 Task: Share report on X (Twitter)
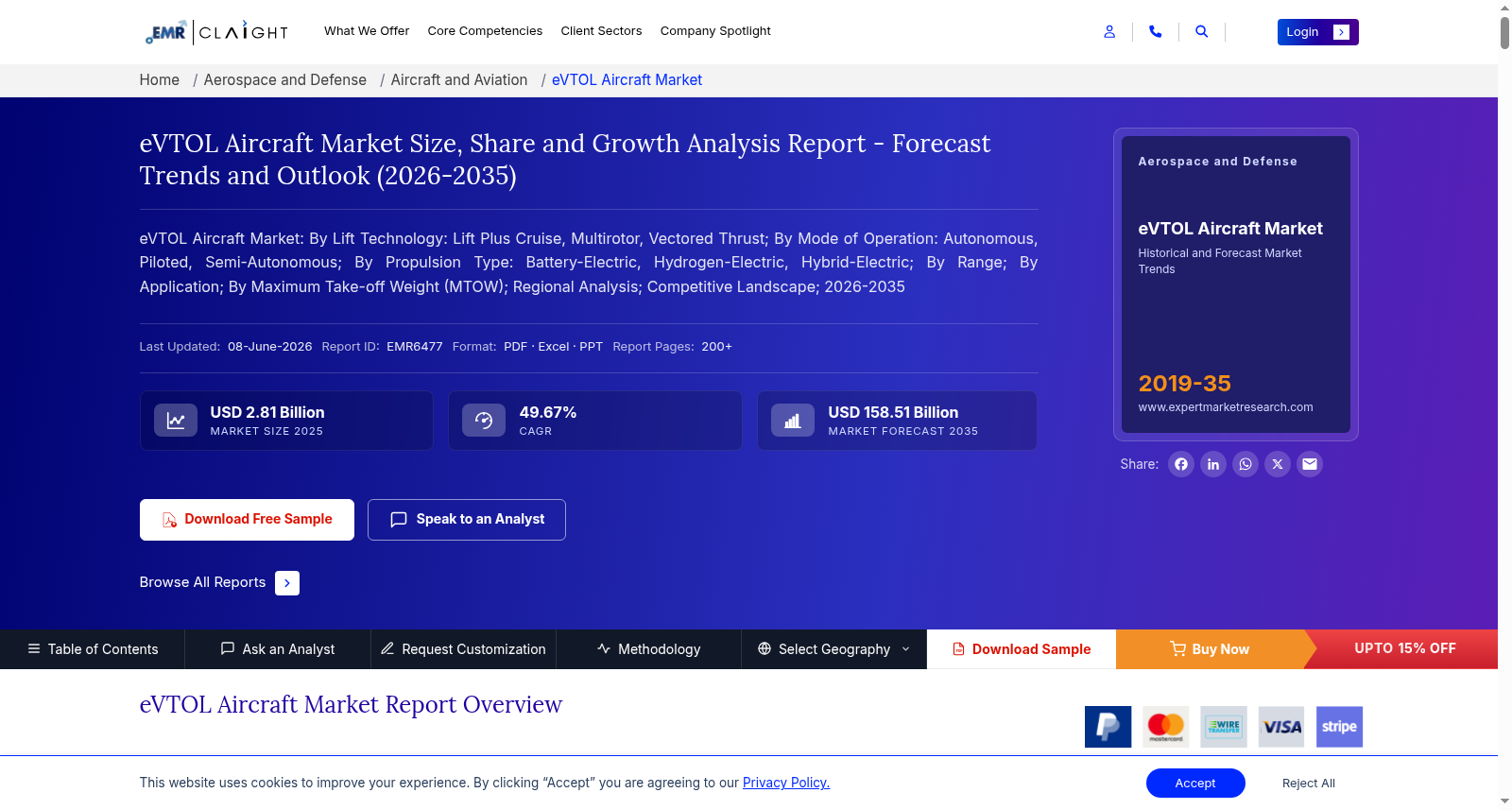(1278, 464)
